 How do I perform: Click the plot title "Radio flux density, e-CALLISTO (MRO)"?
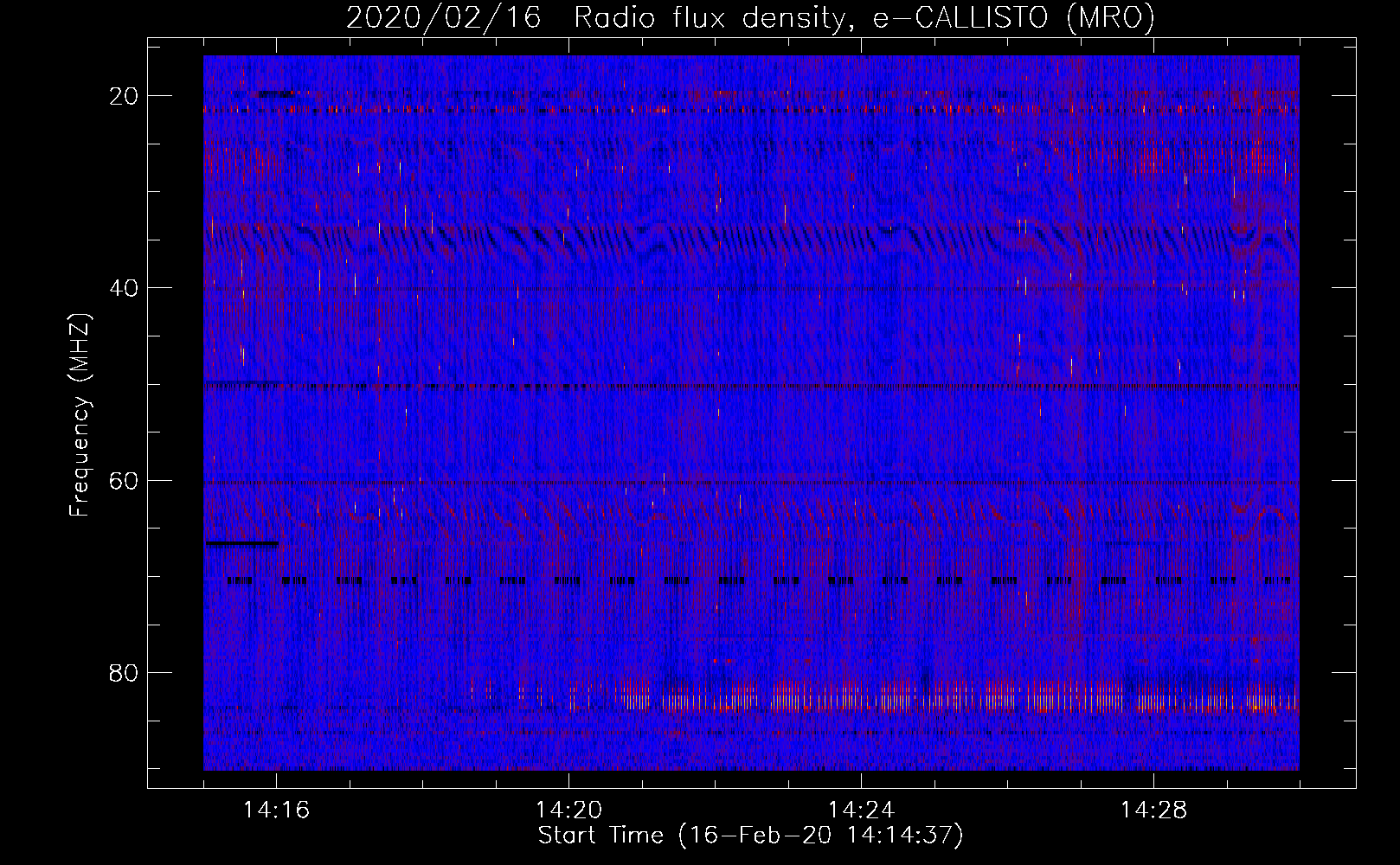pyautogui.click(x=864, y=17)
